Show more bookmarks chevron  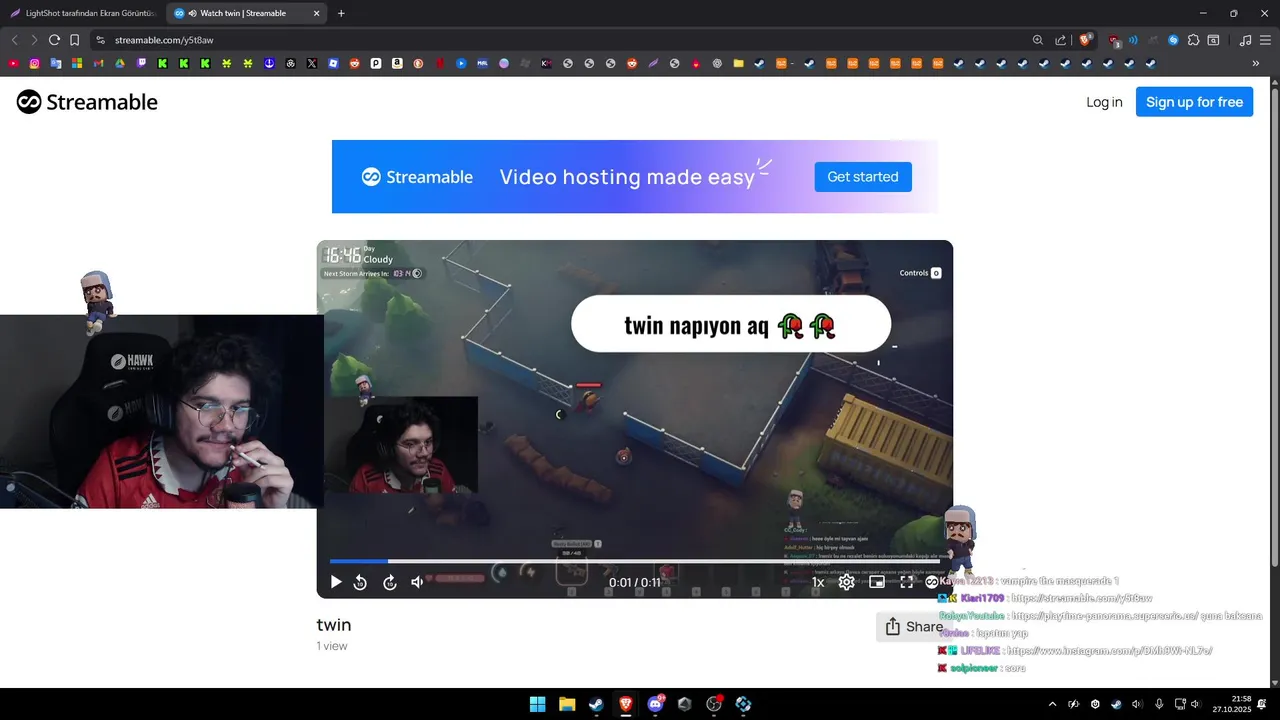(x=1255, y=63)
